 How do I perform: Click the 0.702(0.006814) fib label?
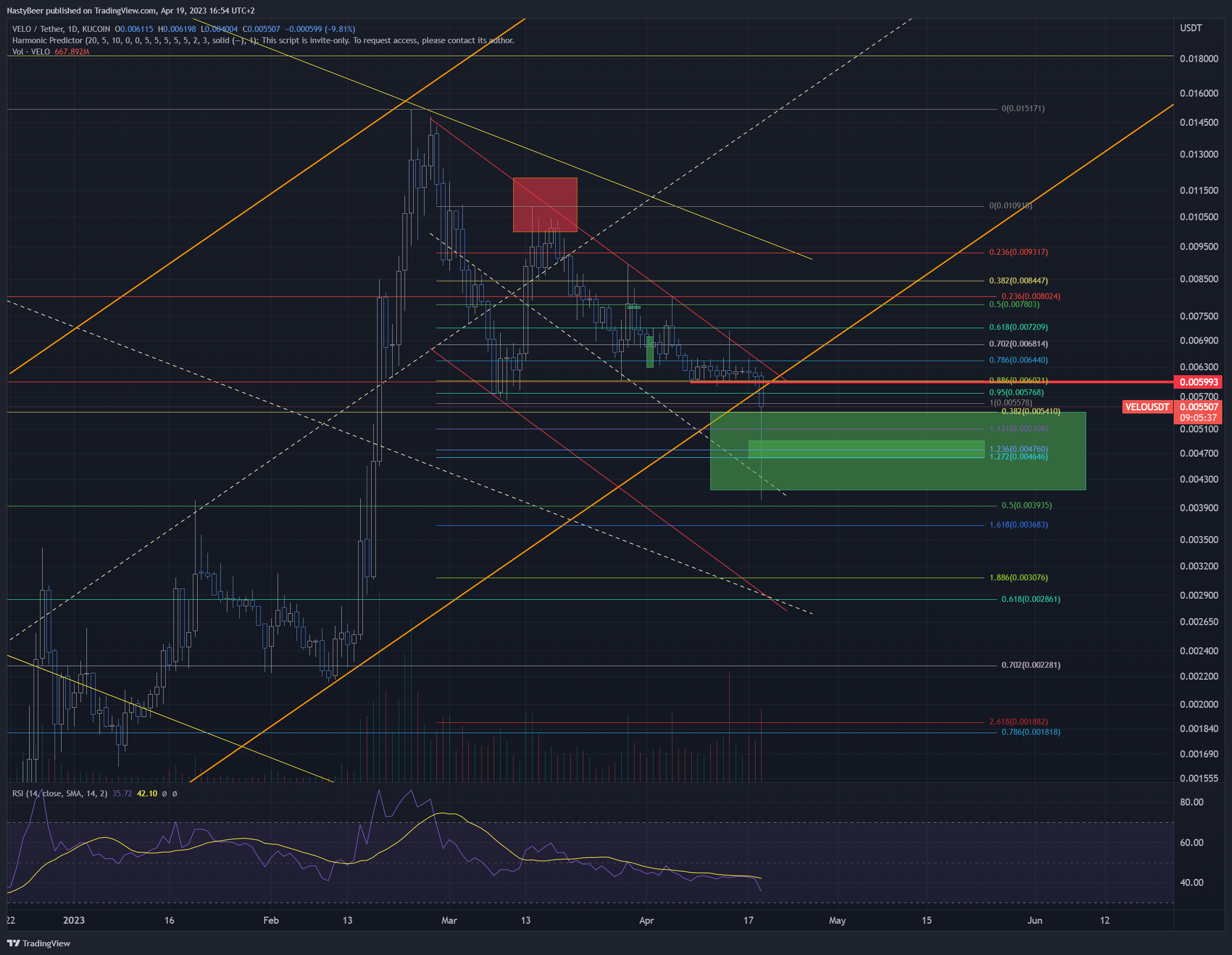(1018, 344)
